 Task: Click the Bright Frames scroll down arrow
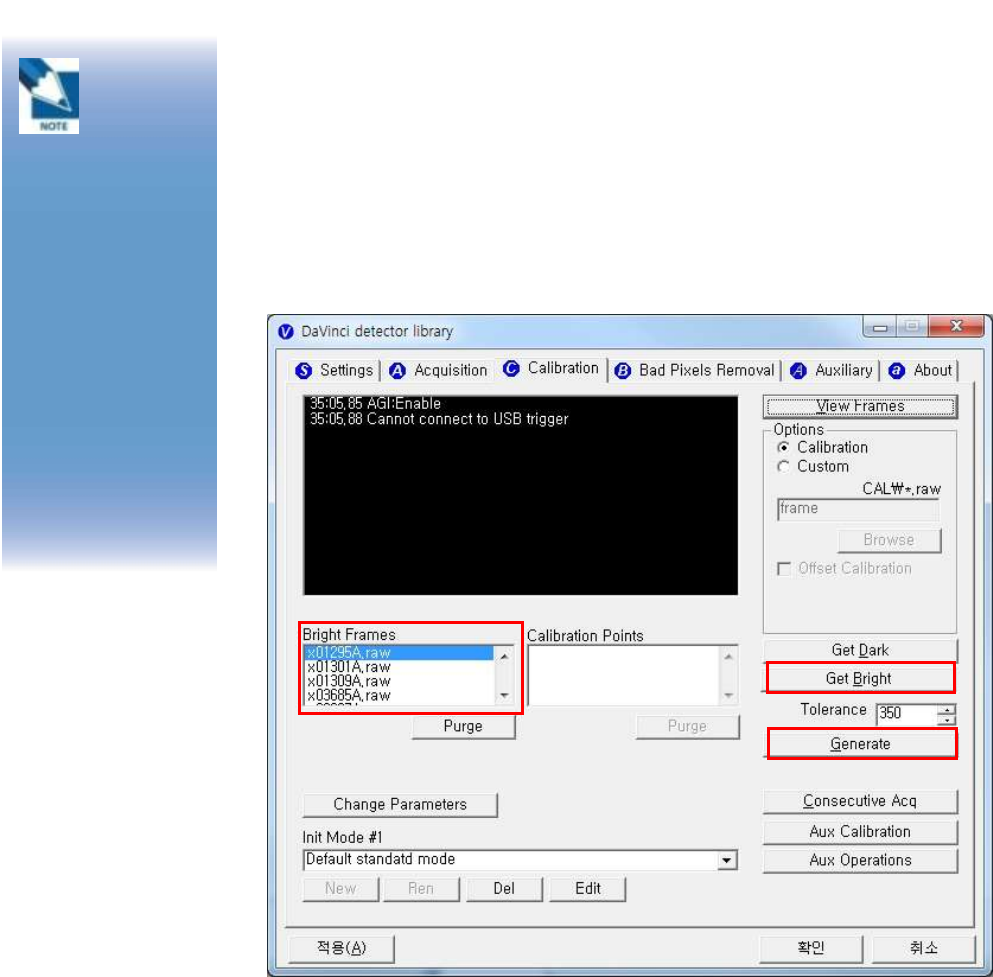[504, 695]
